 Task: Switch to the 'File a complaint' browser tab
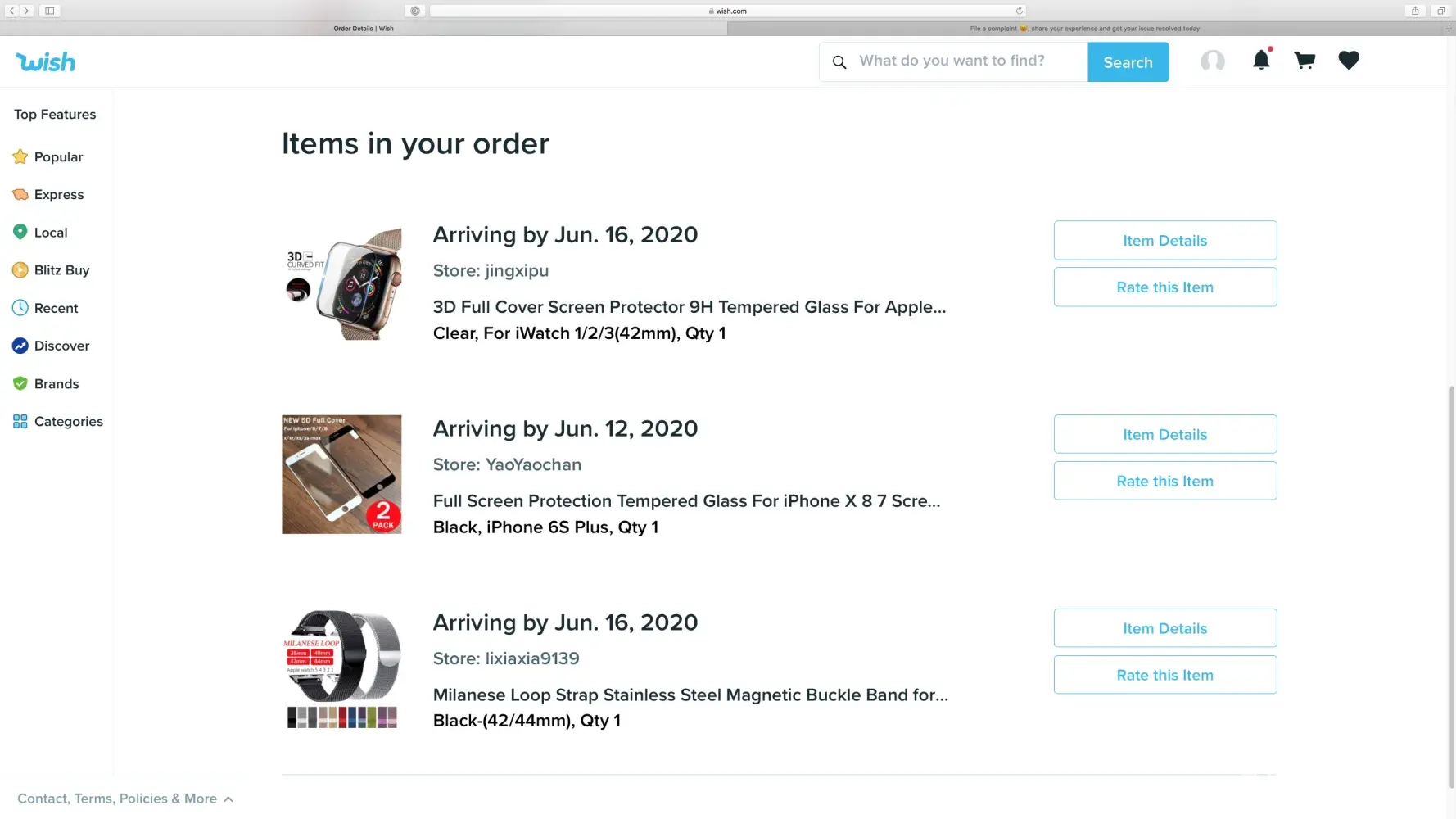1084,29
